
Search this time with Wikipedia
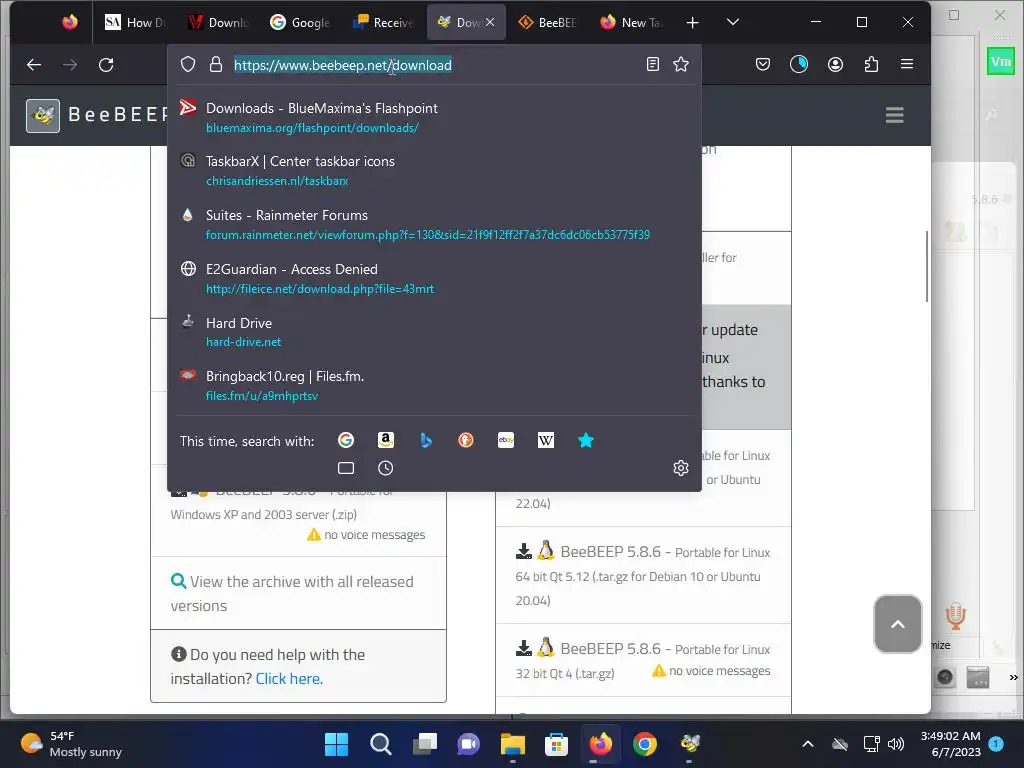click(x=546, y=440)
